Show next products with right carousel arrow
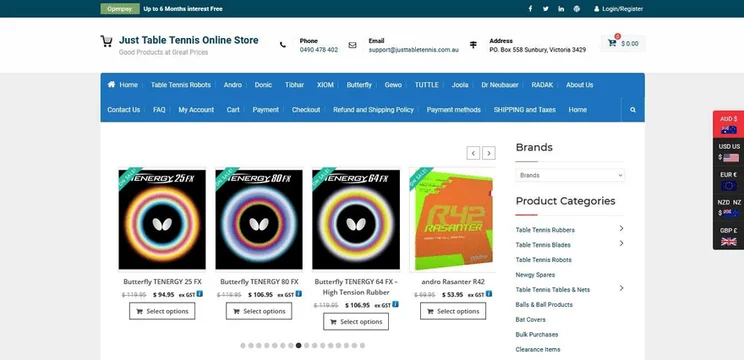 pyautogui.click(x=489, y=153)
